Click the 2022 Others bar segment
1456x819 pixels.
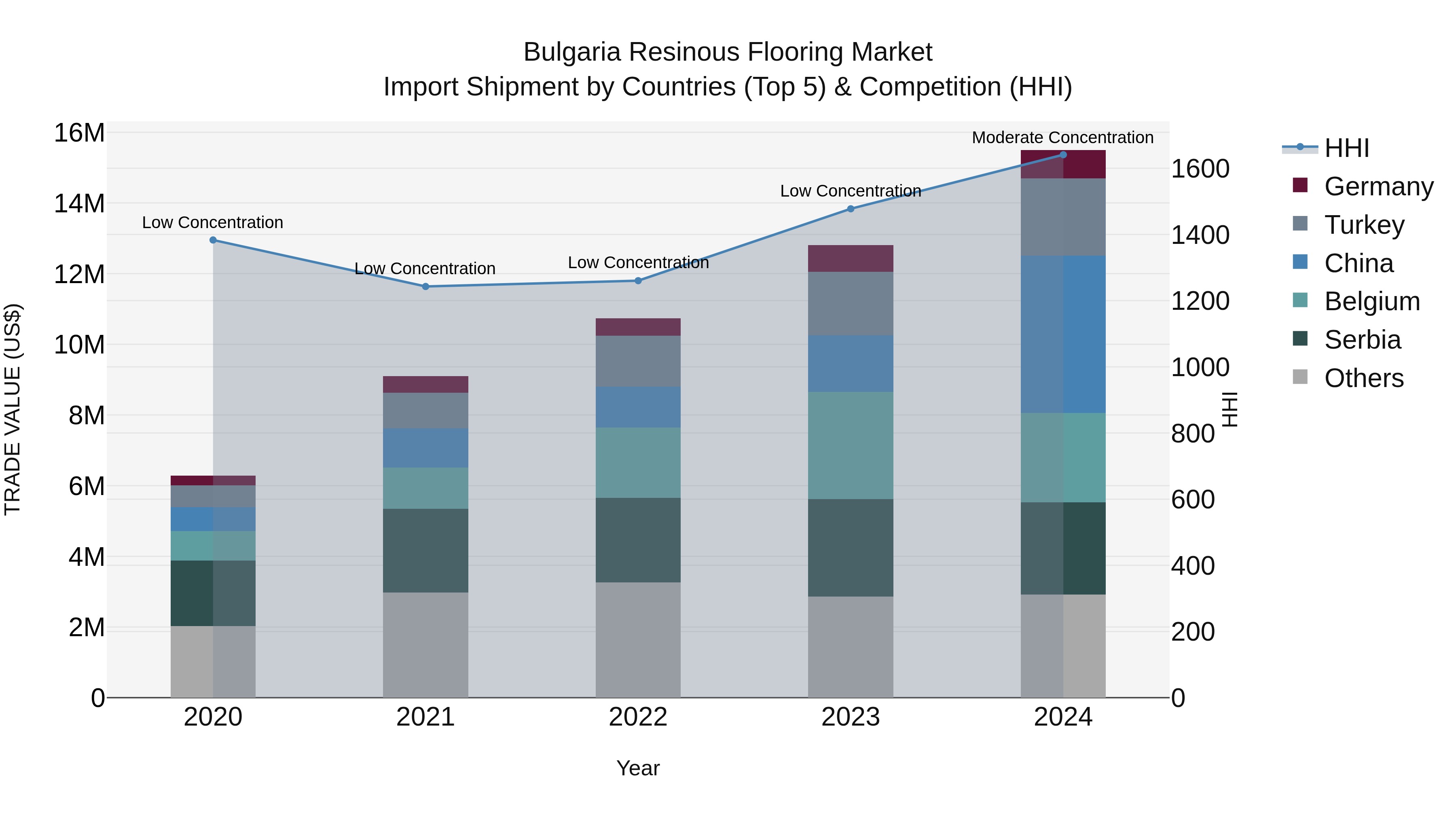click(x=638, y=640)
